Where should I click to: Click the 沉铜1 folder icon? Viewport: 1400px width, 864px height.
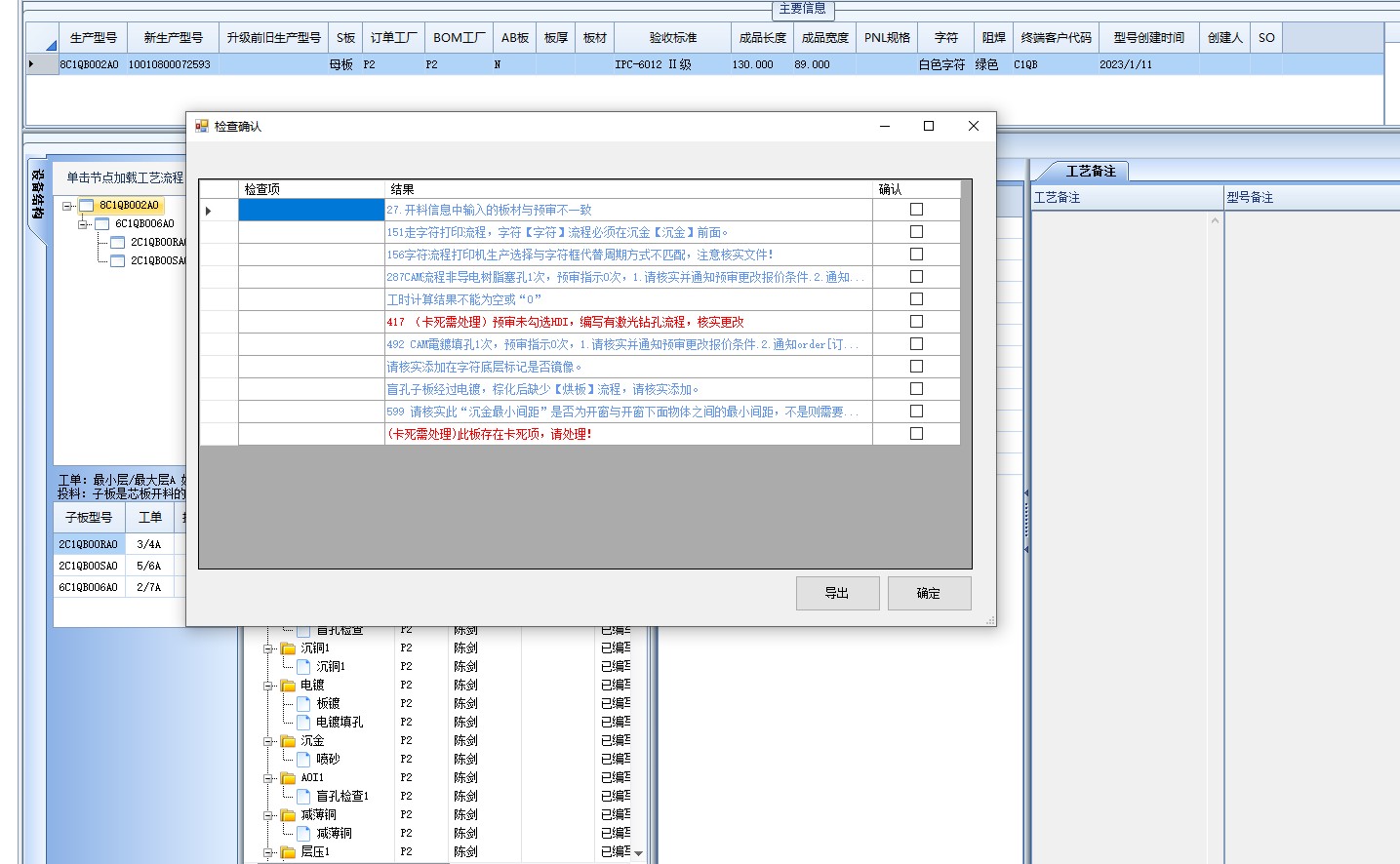point(289,648)
